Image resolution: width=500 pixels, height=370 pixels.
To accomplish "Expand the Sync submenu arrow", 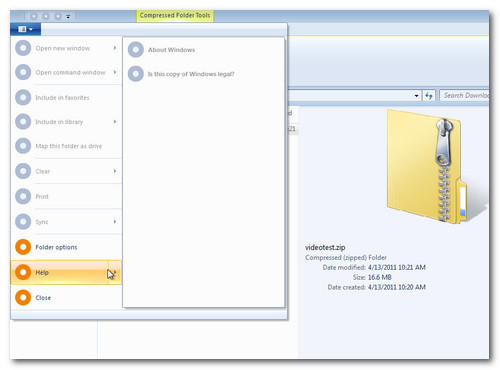I will 115,222.
